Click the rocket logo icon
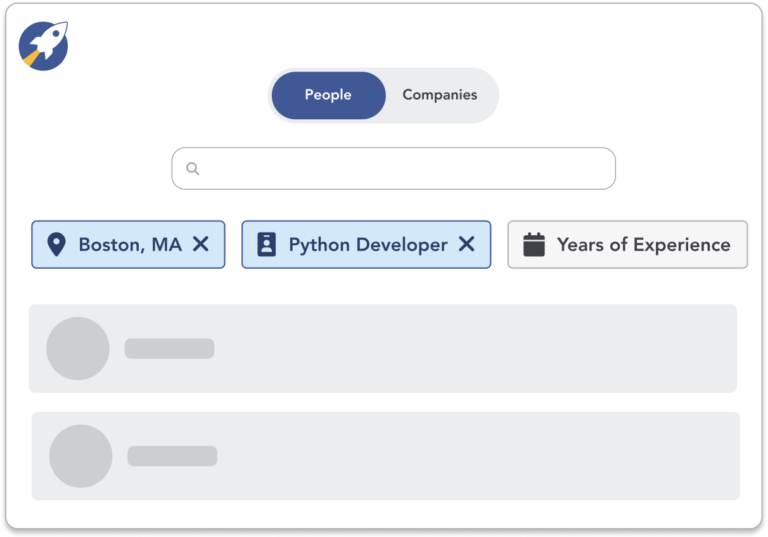Screen dimensions: 768x537 coord(43,45)
